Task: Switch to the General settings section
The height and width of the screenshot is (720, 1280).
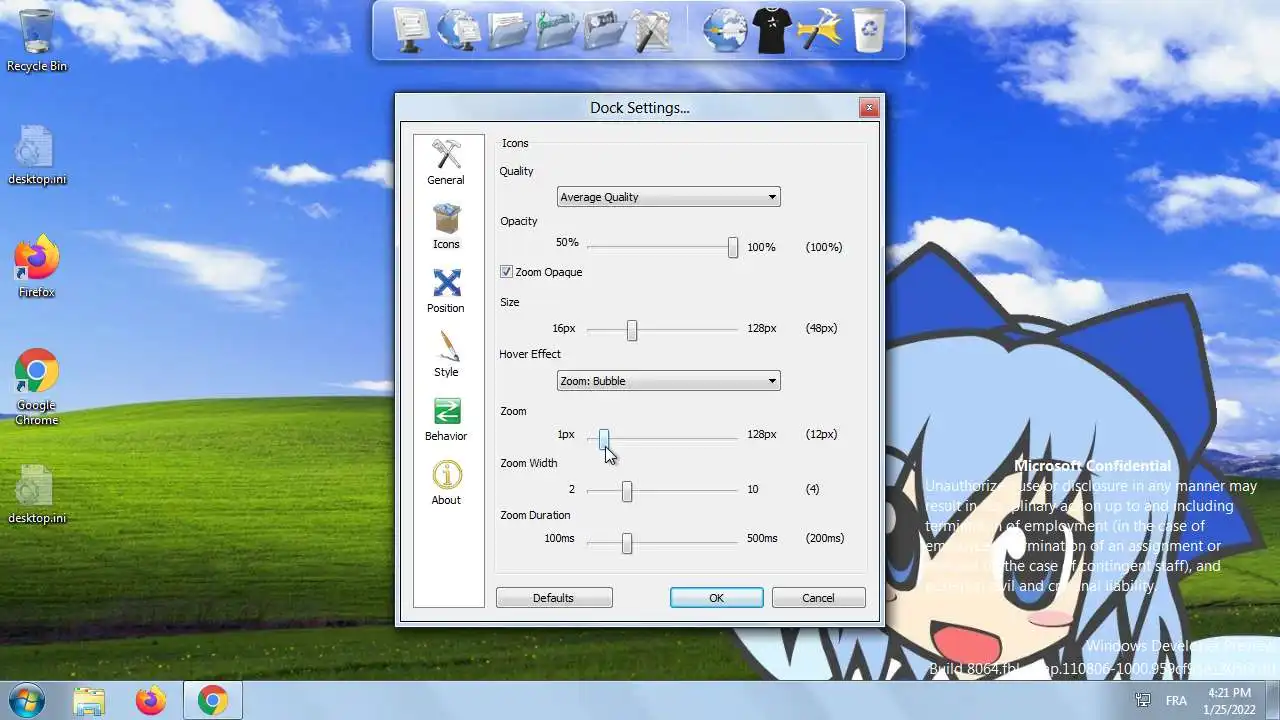Action: point(446,163)
